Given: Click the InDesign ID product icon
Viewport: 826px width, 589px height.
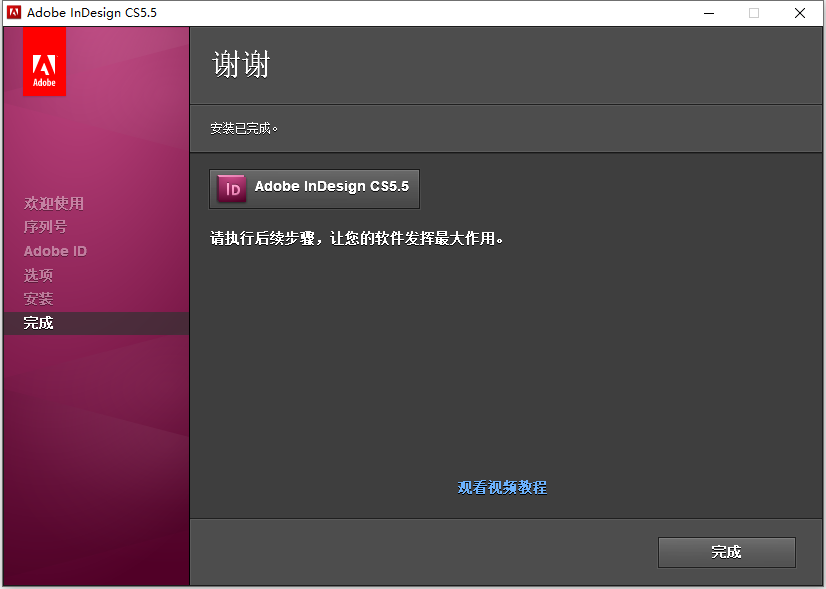Looking at the screenshot, I should tap(232, 189).
